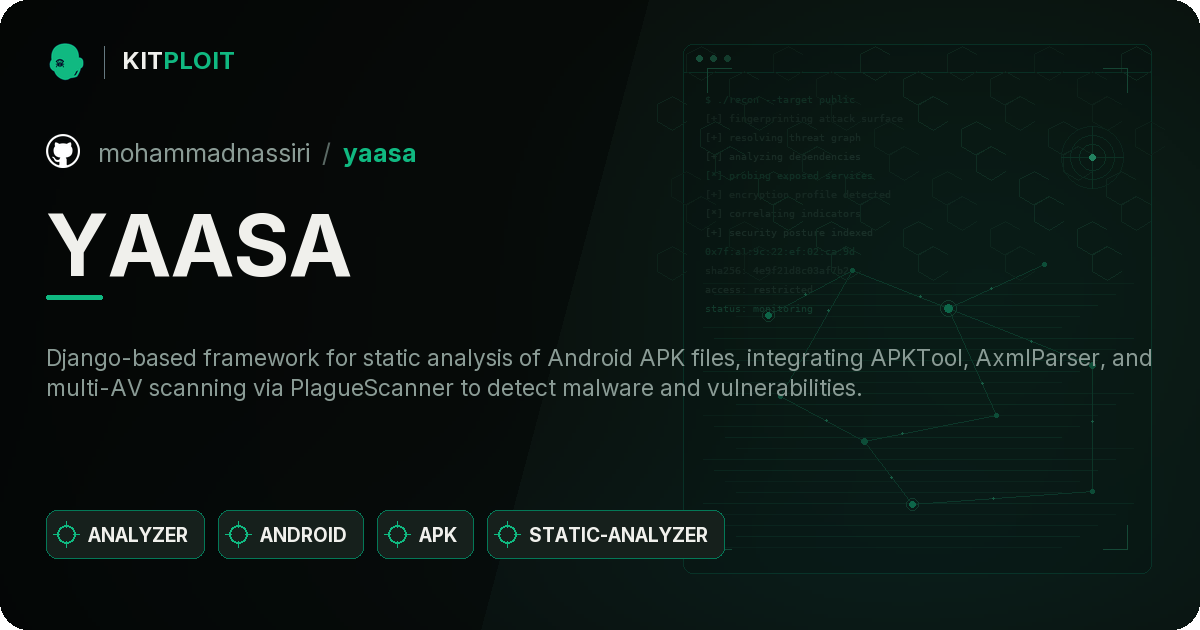The image size is (1200, 630).
Task: Click the GitHub octocat icon
Action: click(63, 152)
